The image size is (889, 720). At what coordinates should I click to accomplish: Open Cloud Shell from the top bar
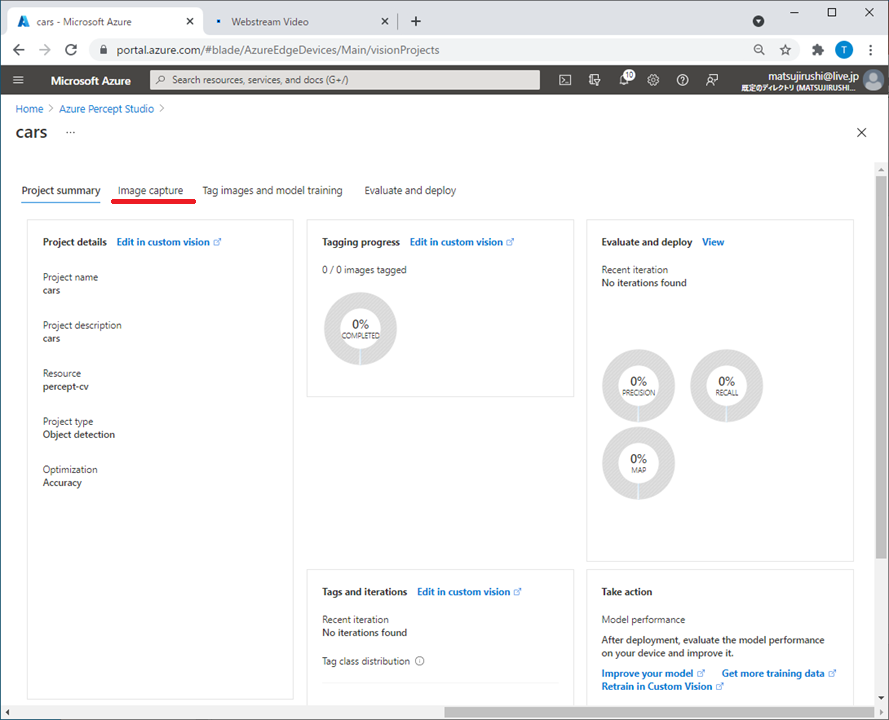[x=565, y=80]
